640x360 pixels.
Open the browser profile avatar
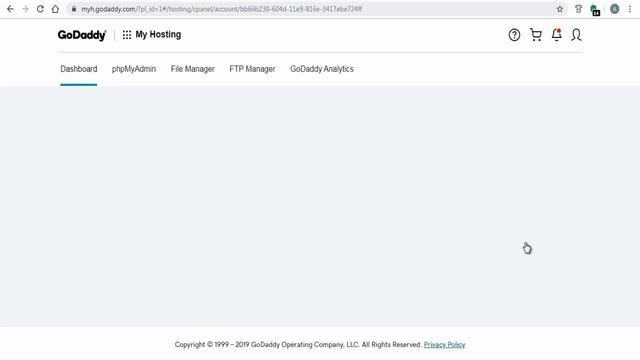coord(614,9)
